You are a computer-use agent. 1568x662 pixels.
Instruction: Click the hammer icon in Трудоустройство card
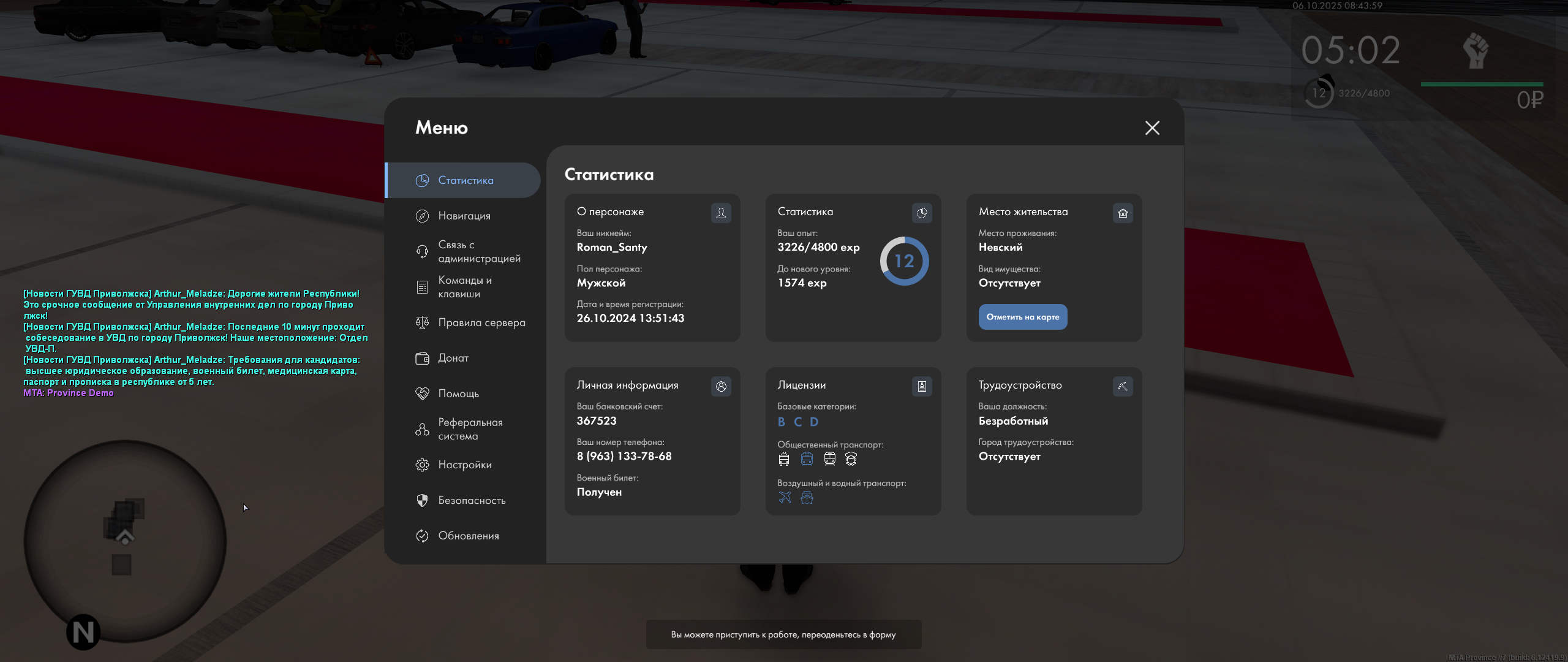pos(1122,387)
